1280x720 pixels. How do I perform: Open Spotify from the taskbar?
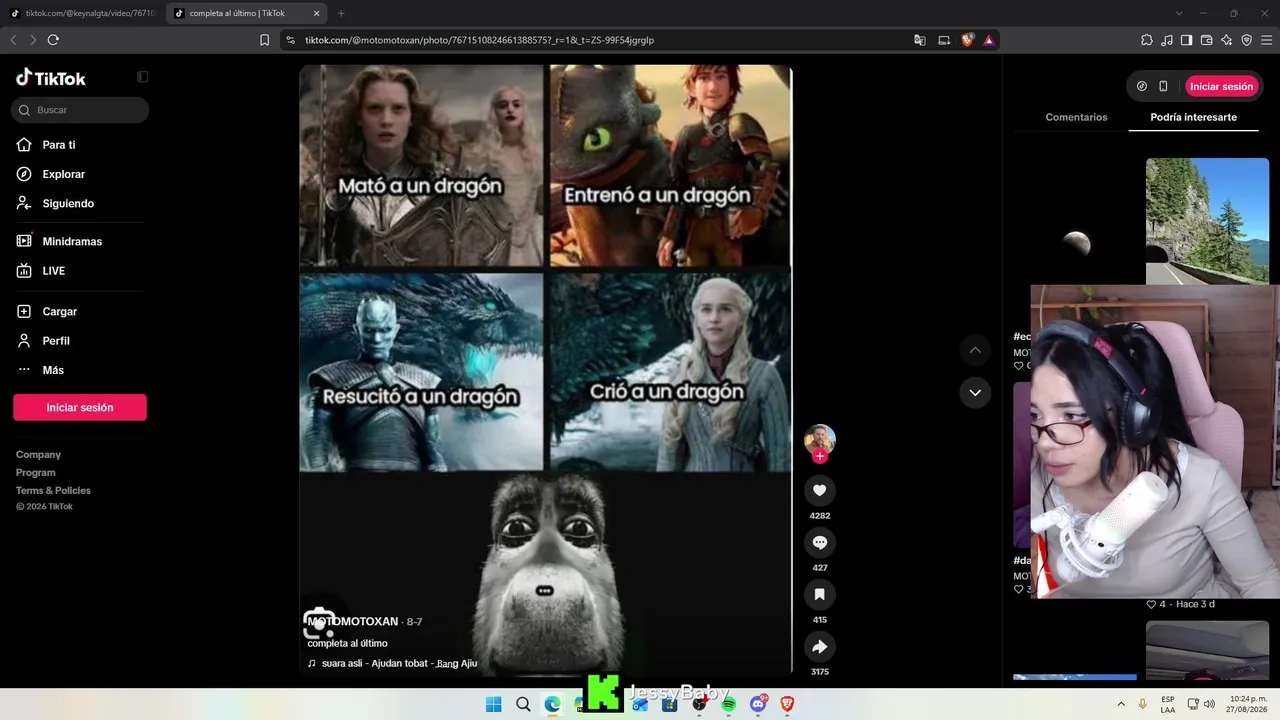pos(729,705)
